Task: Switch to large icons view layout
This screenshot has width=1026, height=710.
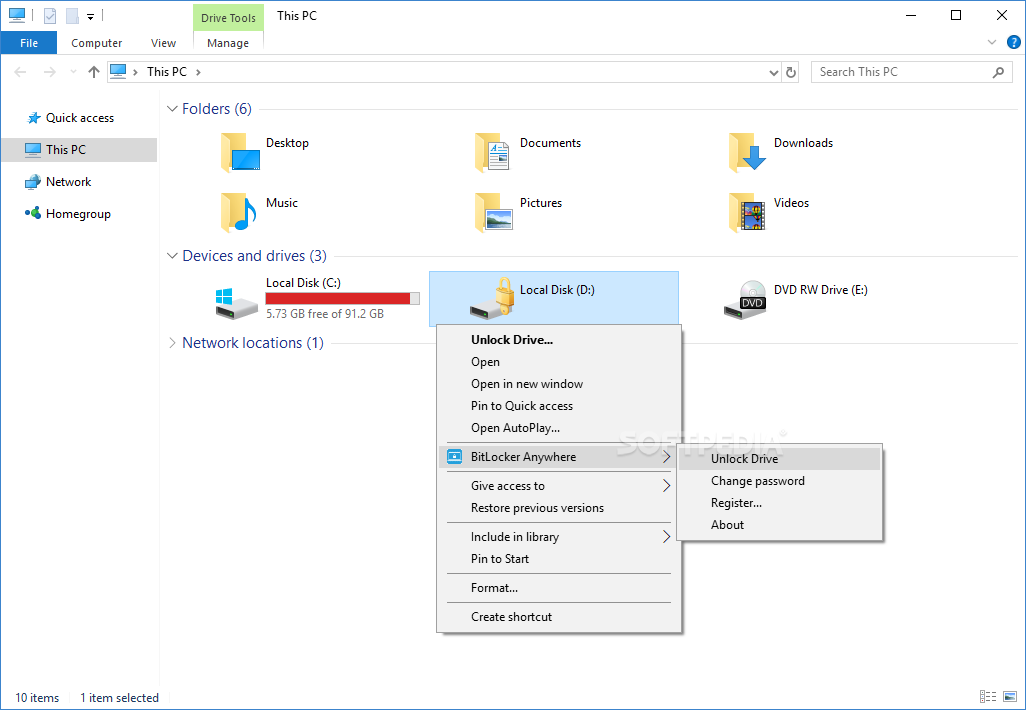Action: pyautogui.click(x=1010, y=697)
